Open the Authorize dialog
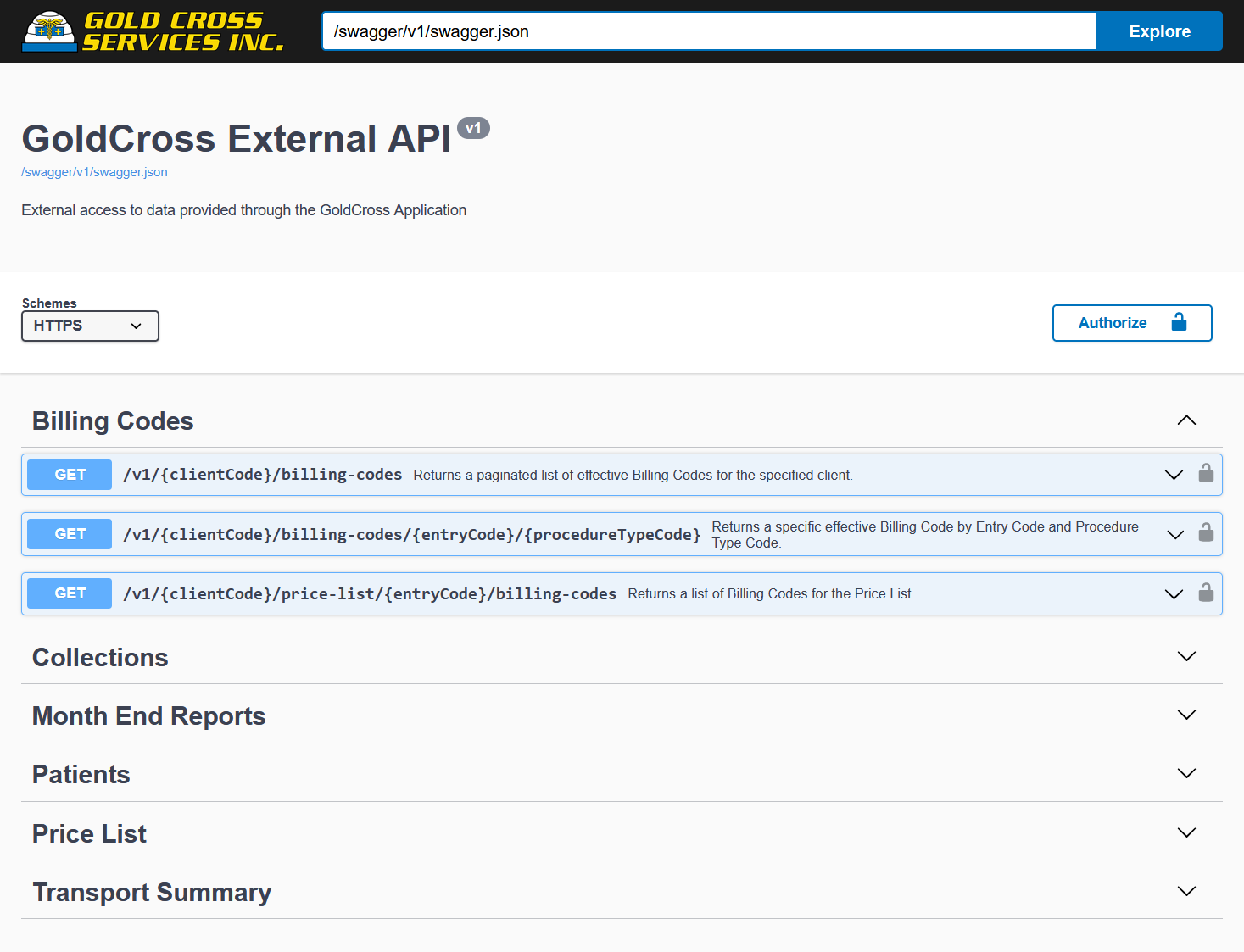The height and width of the screenshot is (952, 1244). pos(1113,323)
